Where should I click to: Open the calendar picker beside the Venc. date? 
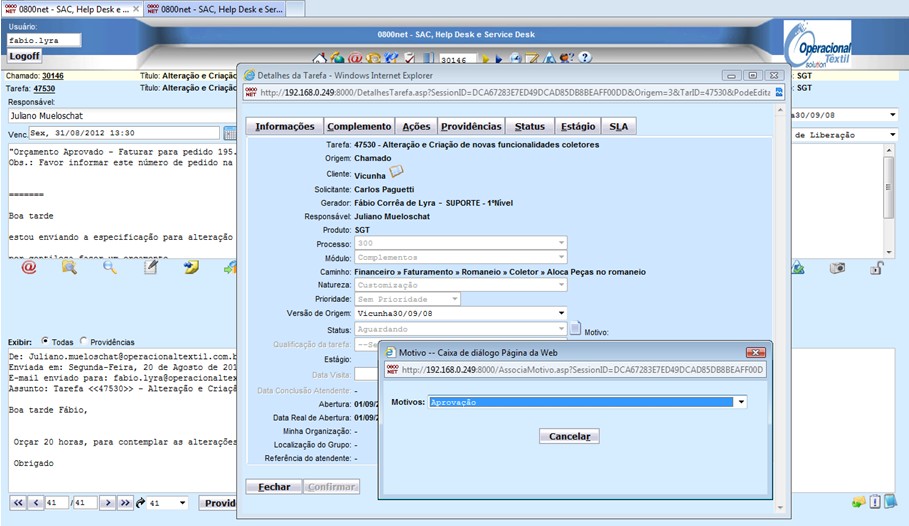[229, 133]
